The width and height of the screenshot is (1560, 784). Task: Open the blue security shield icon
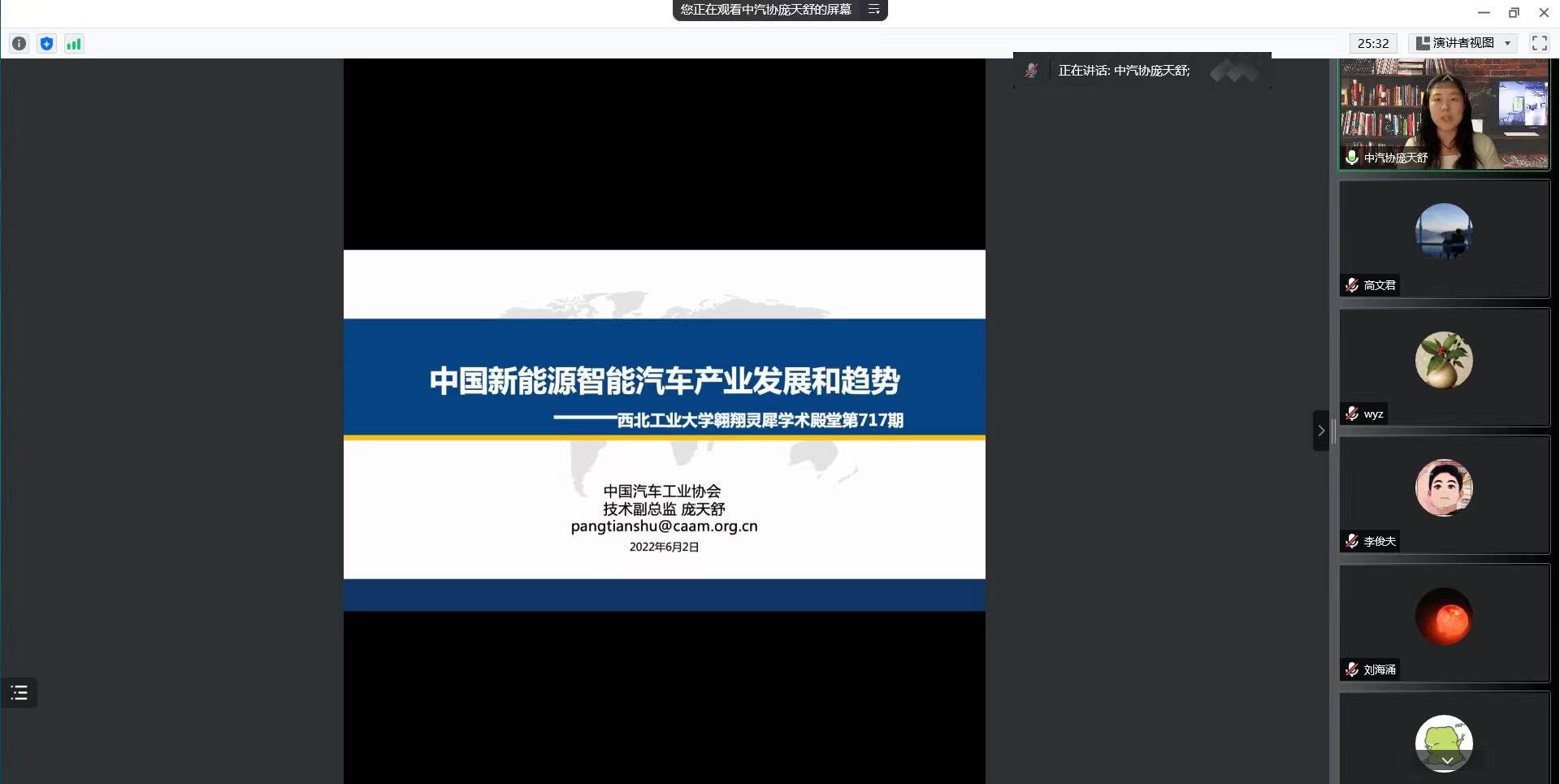pyautogui.click(x=46, y=44)
